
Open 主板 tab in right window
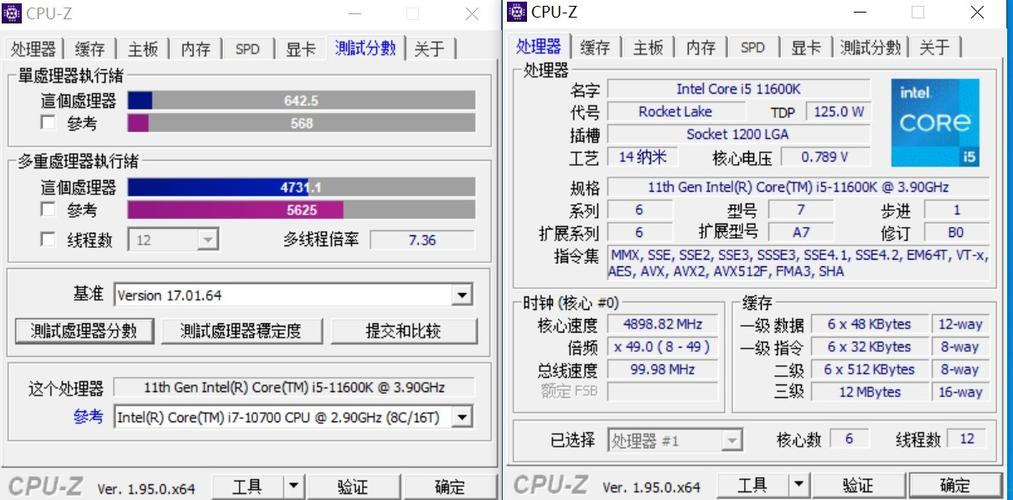648,48
